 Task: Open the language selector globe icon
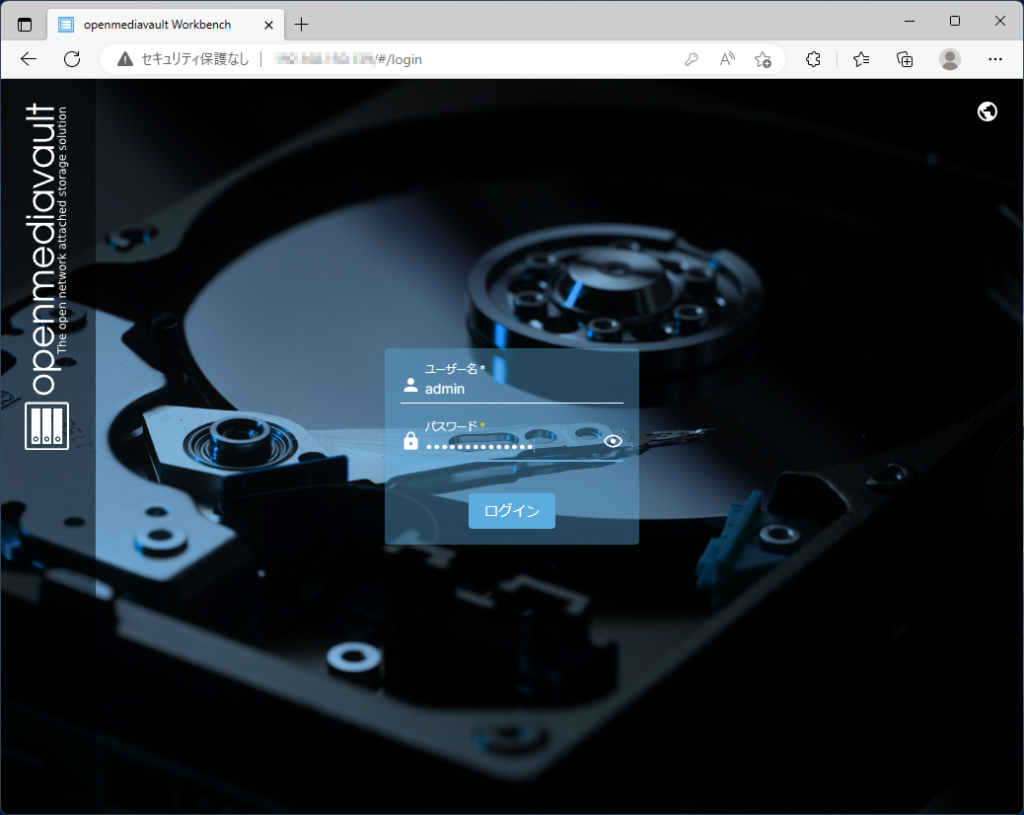tap(987, 111)
